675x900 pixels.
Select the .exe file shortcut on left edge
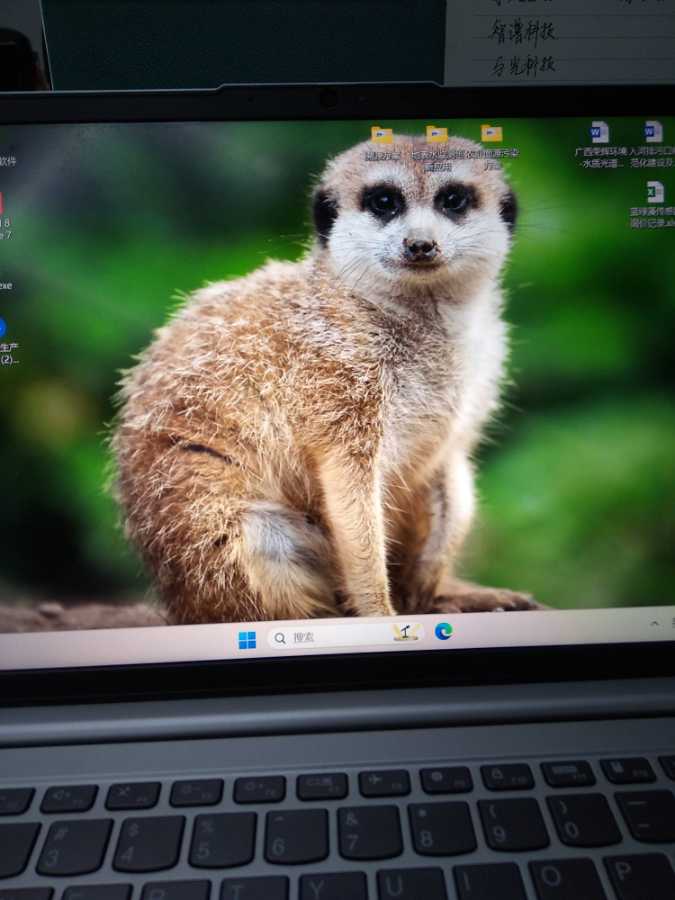pos(5,285)
